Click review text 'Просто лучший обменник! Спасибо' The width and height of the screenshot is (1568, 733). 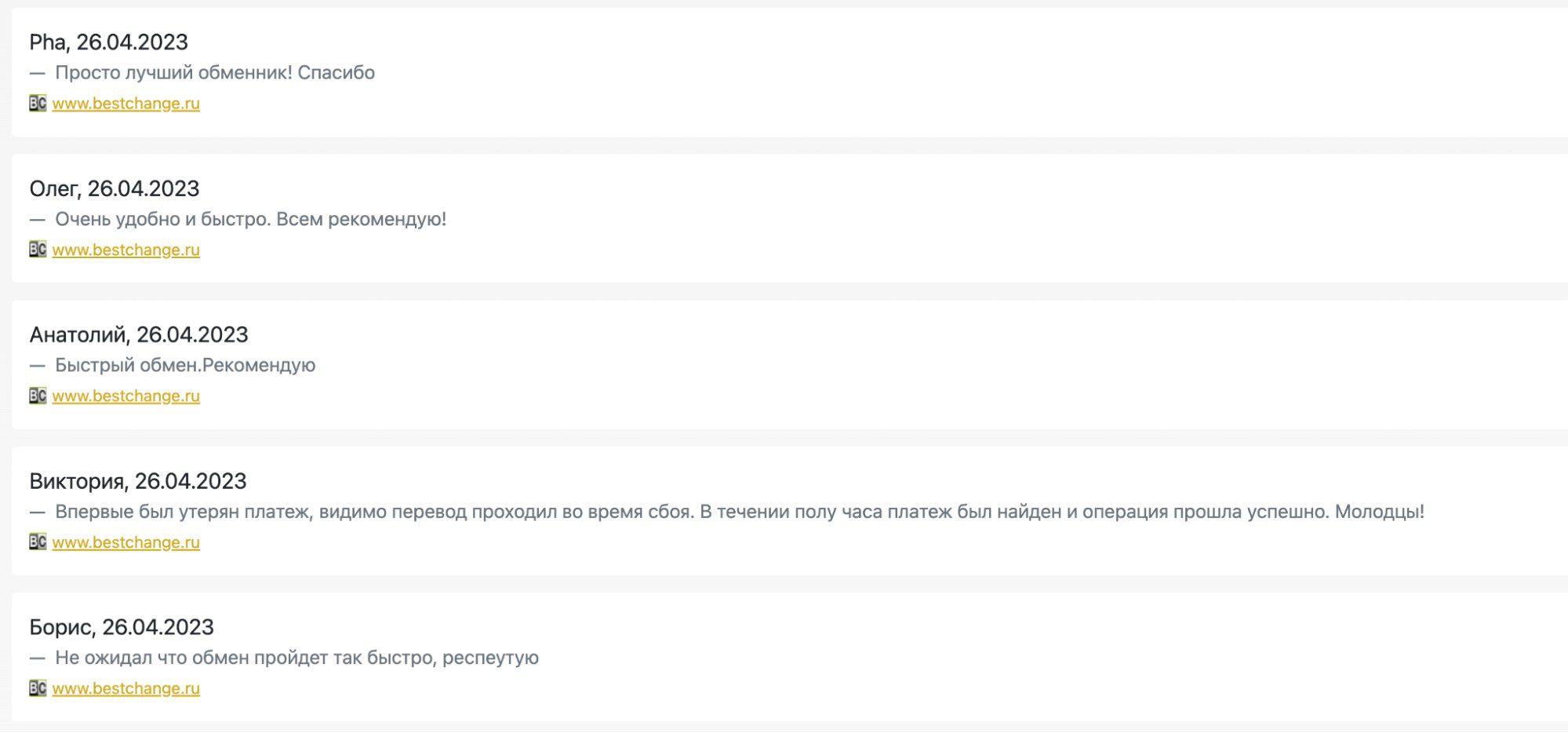[215, 72]
